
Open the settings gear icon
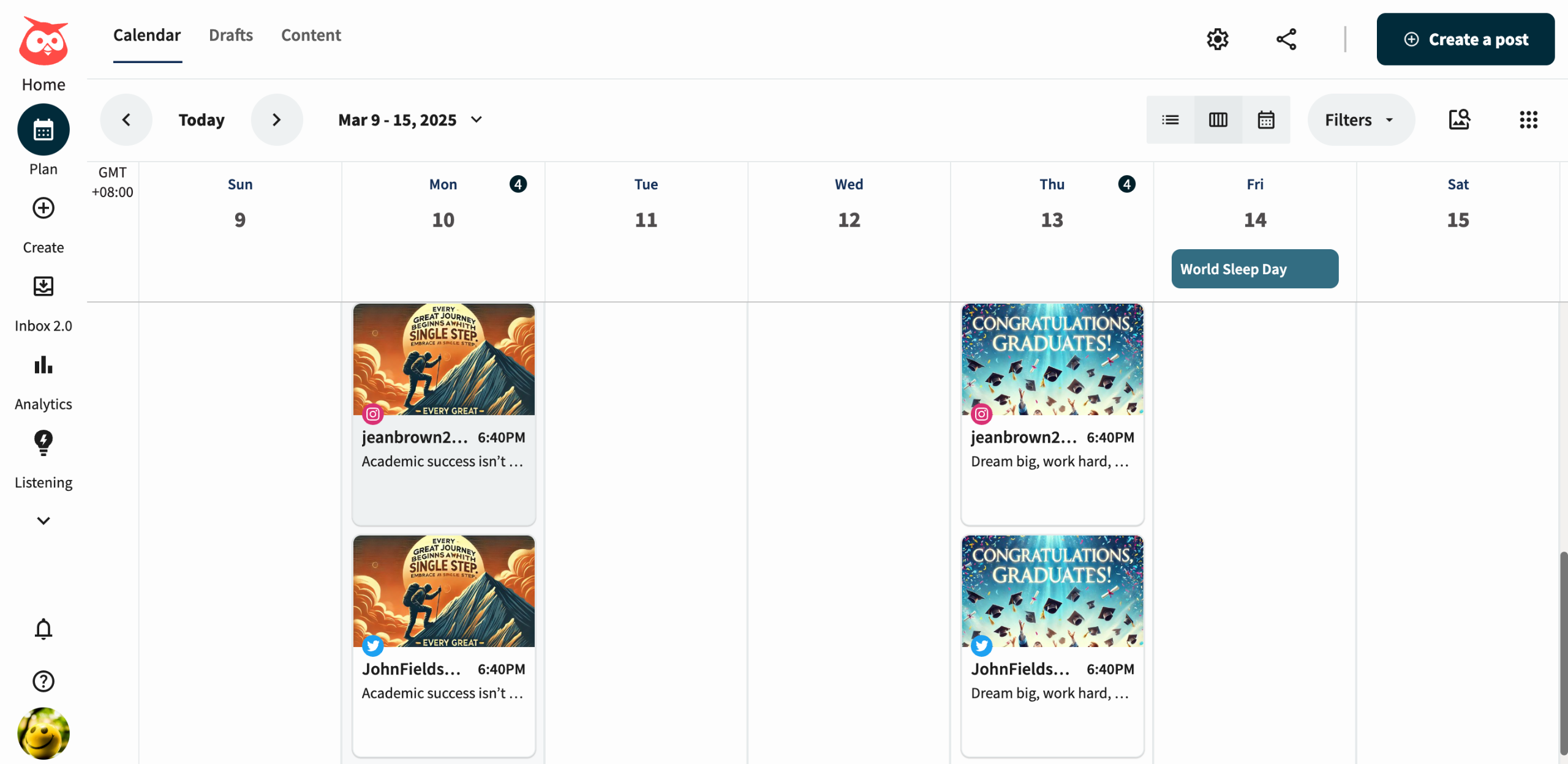1217,39
